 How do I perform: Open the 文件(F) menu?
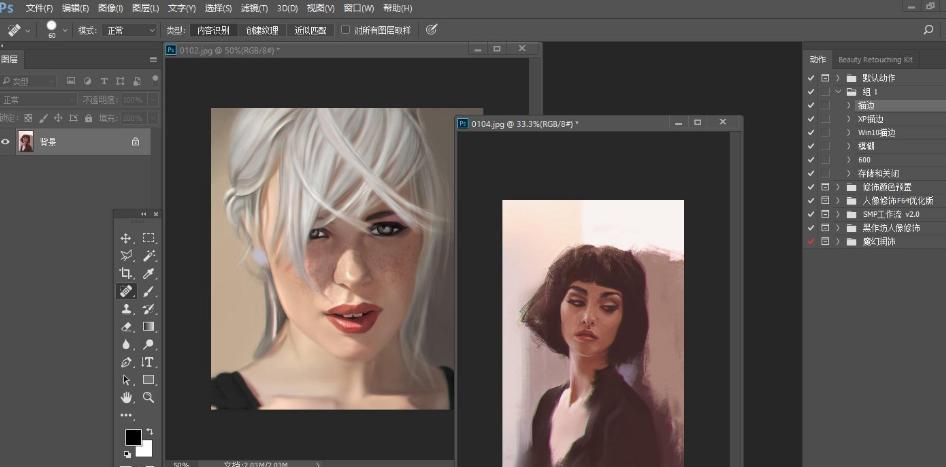point(39,8)
